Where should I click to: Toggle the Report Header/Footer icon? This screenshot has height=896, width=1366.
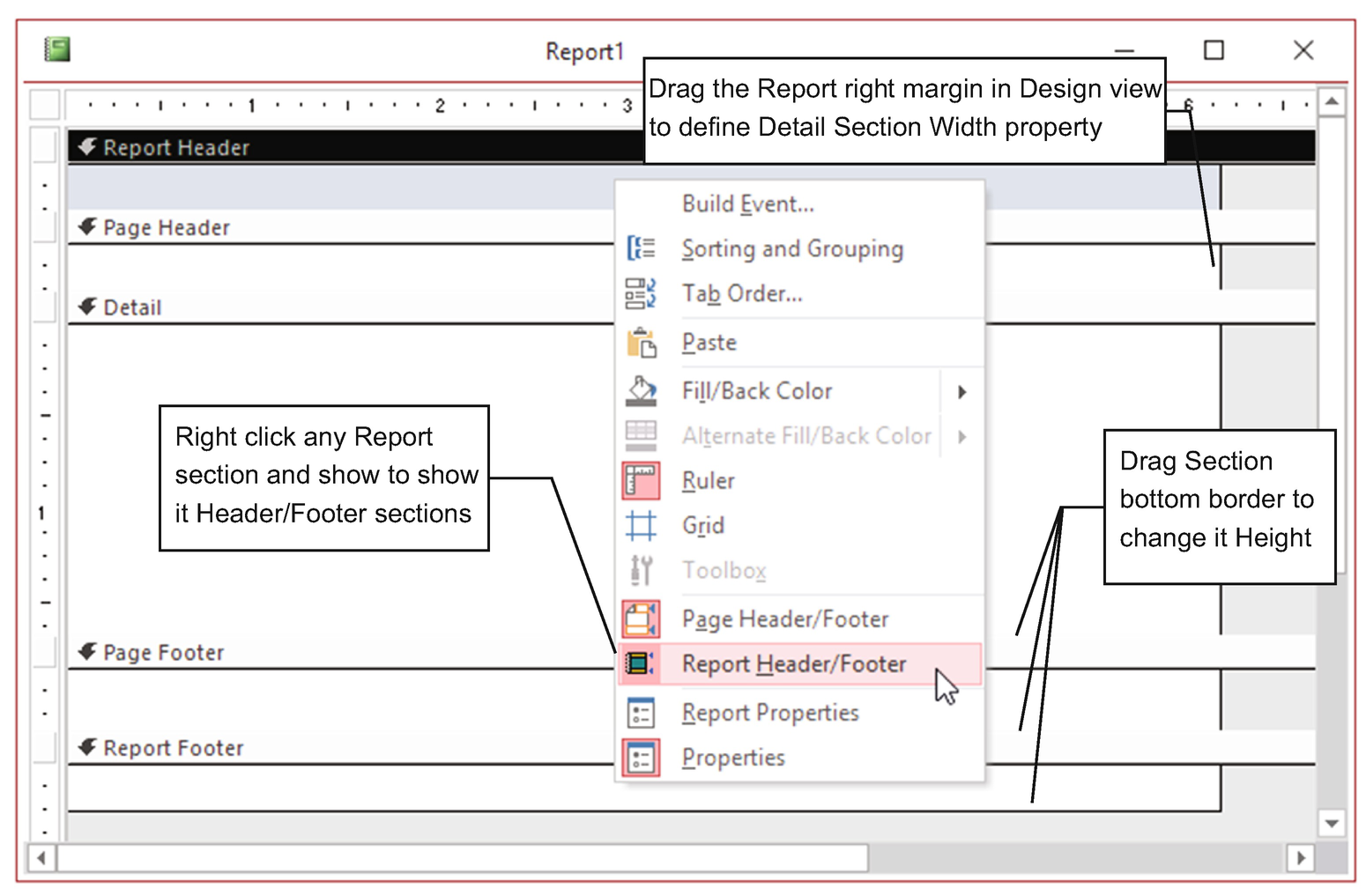point(641,663)
